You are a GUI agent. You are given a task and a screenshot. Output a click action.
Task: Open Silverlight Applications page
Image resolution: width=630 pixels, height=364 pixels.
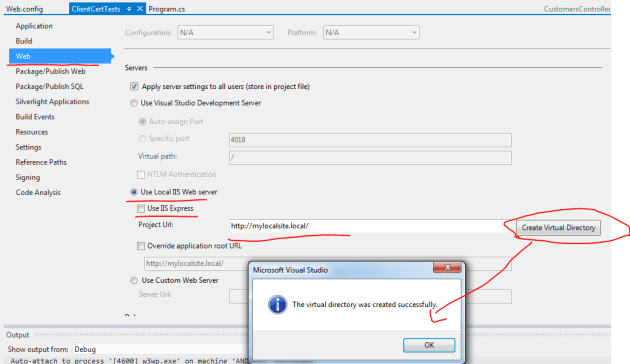pos(52,102)
